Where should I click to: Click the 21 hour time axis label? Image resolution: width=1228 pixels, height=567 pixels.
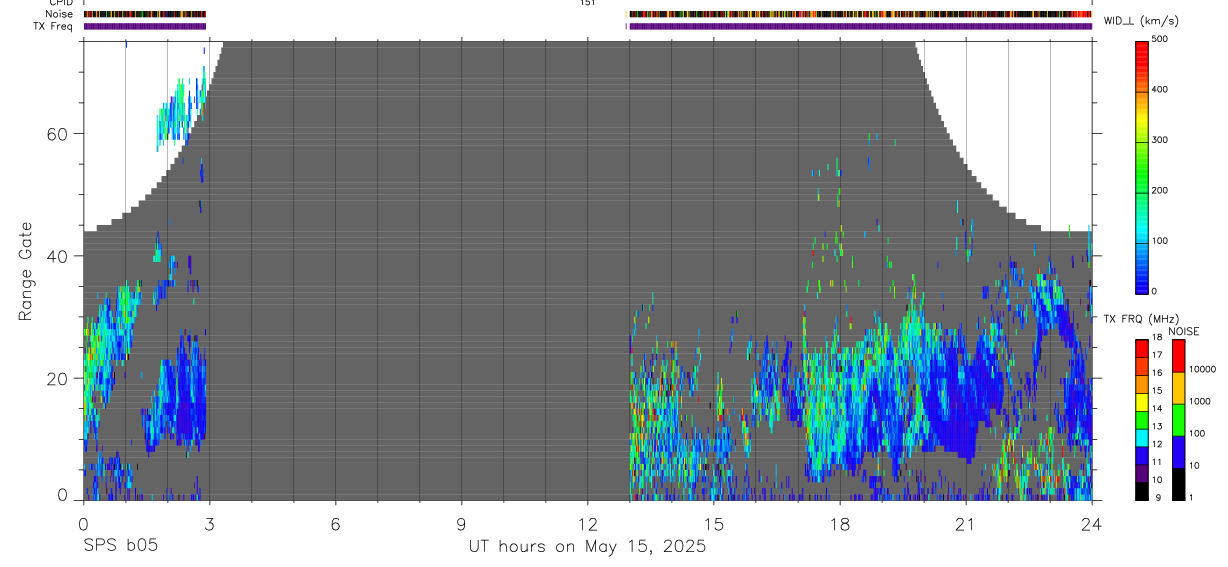tap(966, 524)
